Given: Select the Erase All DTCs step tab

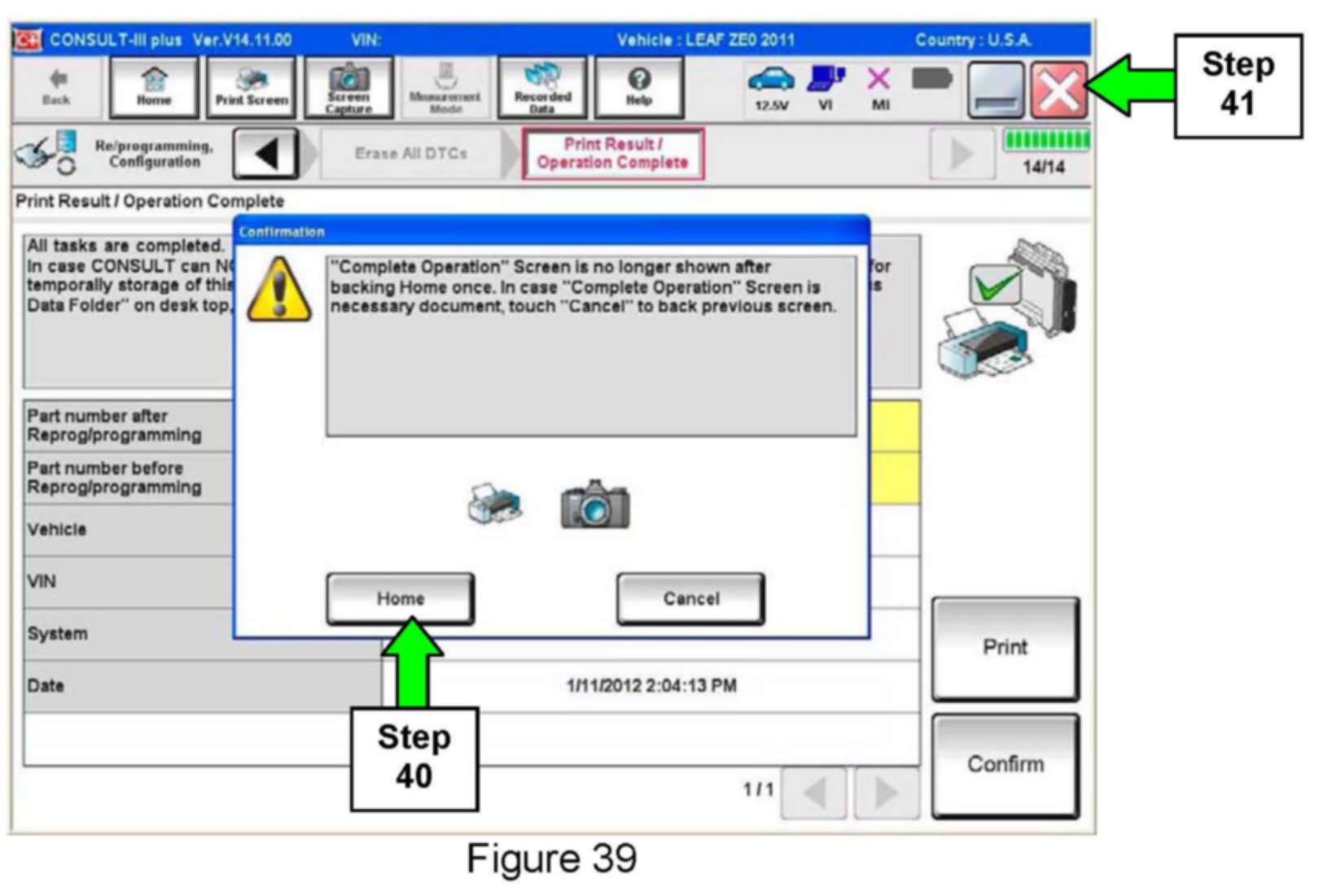Looking at the screenshot, I should (410, 154).
